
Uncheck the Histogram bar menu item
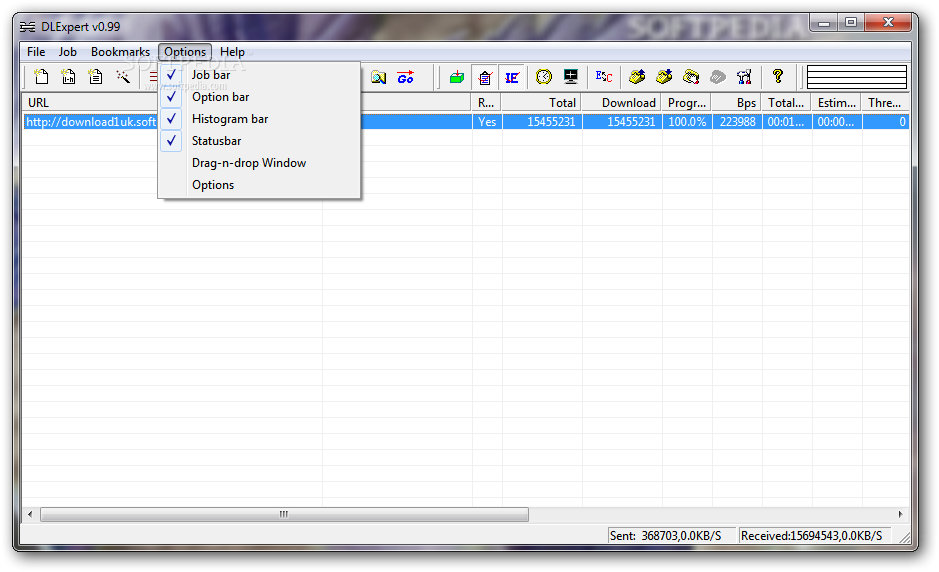pyautogui.click(x=259, y=119)
